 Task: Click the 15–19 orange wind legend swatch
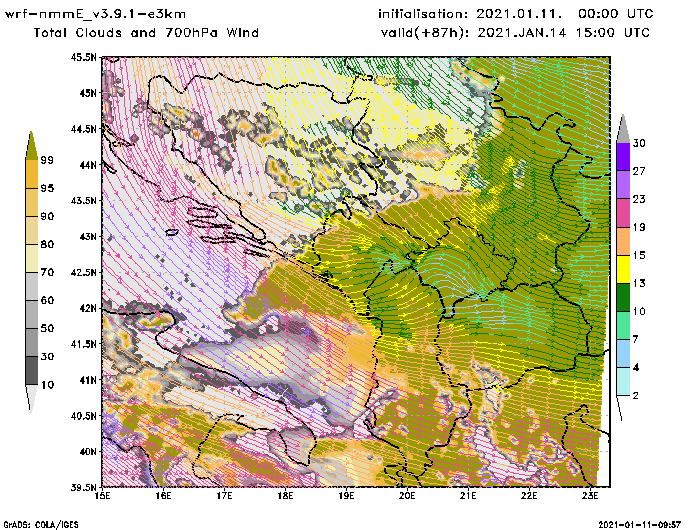623,241
